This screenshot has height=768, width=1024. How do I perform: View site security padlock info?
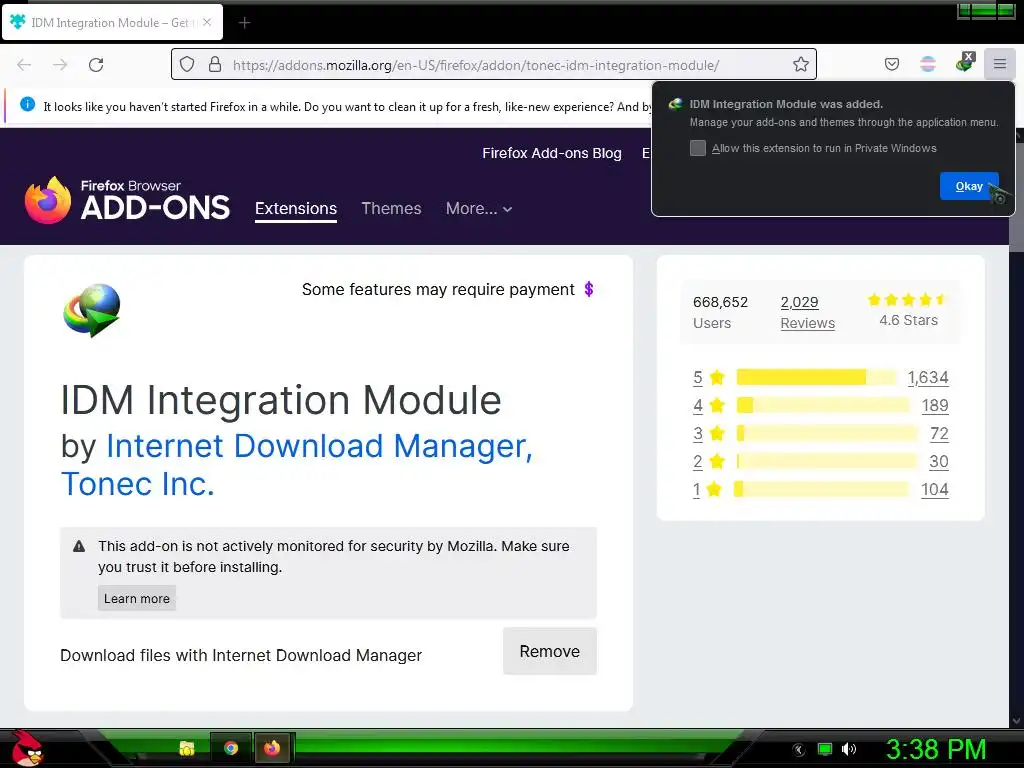pyautogui.click(x=215, y=64)
